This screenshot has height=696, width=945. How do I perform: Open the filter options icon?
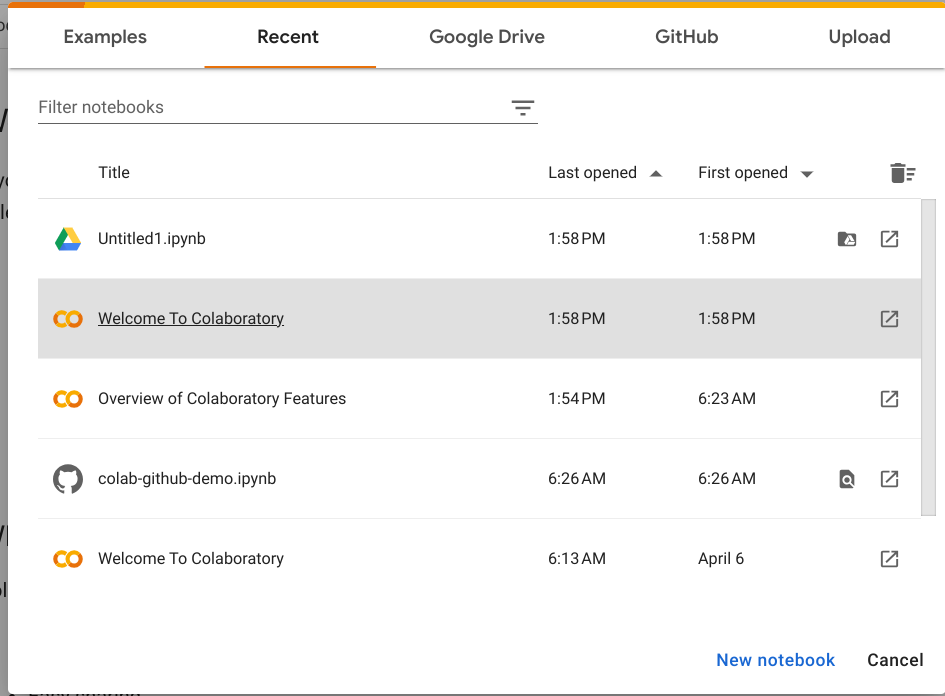pos(523,108)
